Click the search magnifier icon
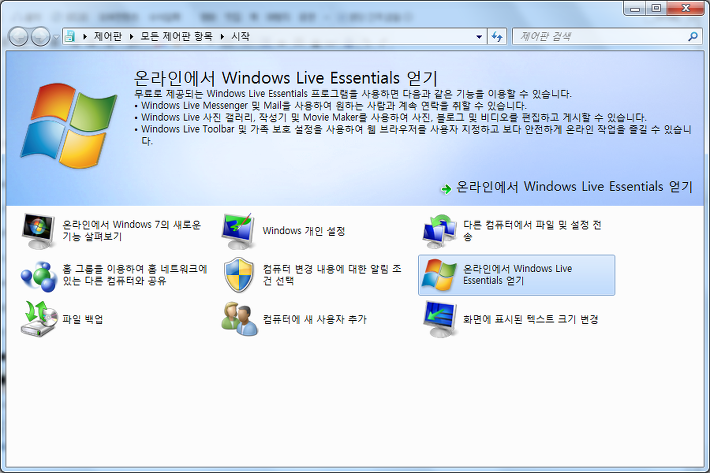Image resolution: width=710 pixels, height=473 pixels. [692, 36]
